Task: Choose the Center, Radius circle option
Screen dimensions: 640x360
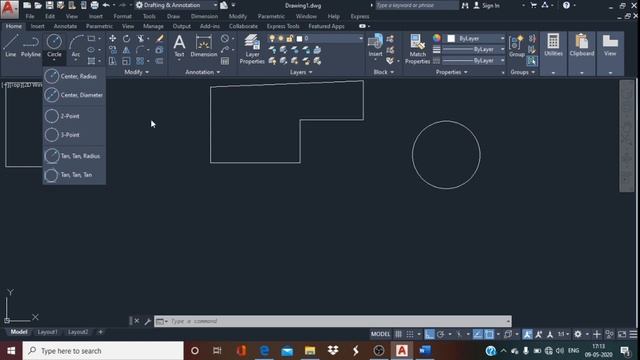Action: 74,76
